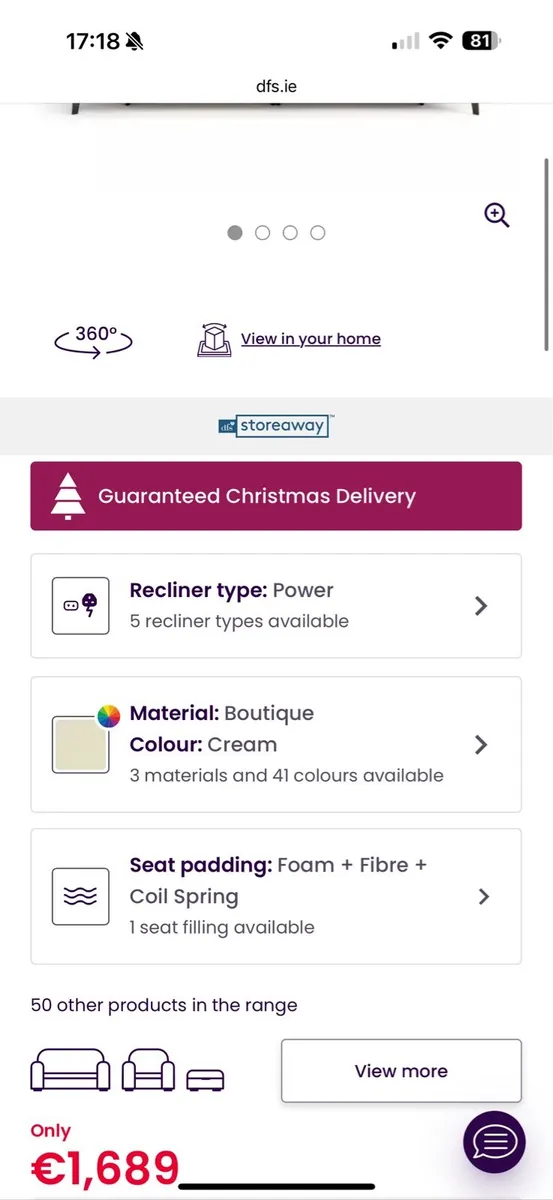Open the View in your home link

coord(311,339)
